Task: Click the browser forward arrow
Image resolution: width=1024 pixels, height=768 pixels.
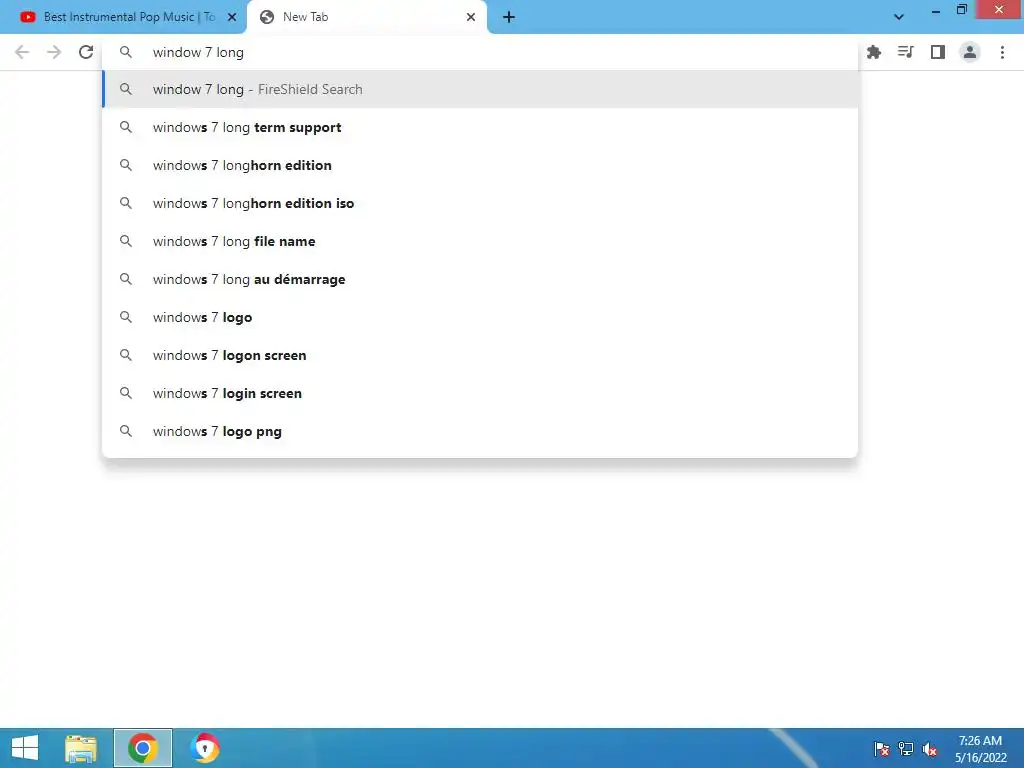Action: [x=54, y=52]
